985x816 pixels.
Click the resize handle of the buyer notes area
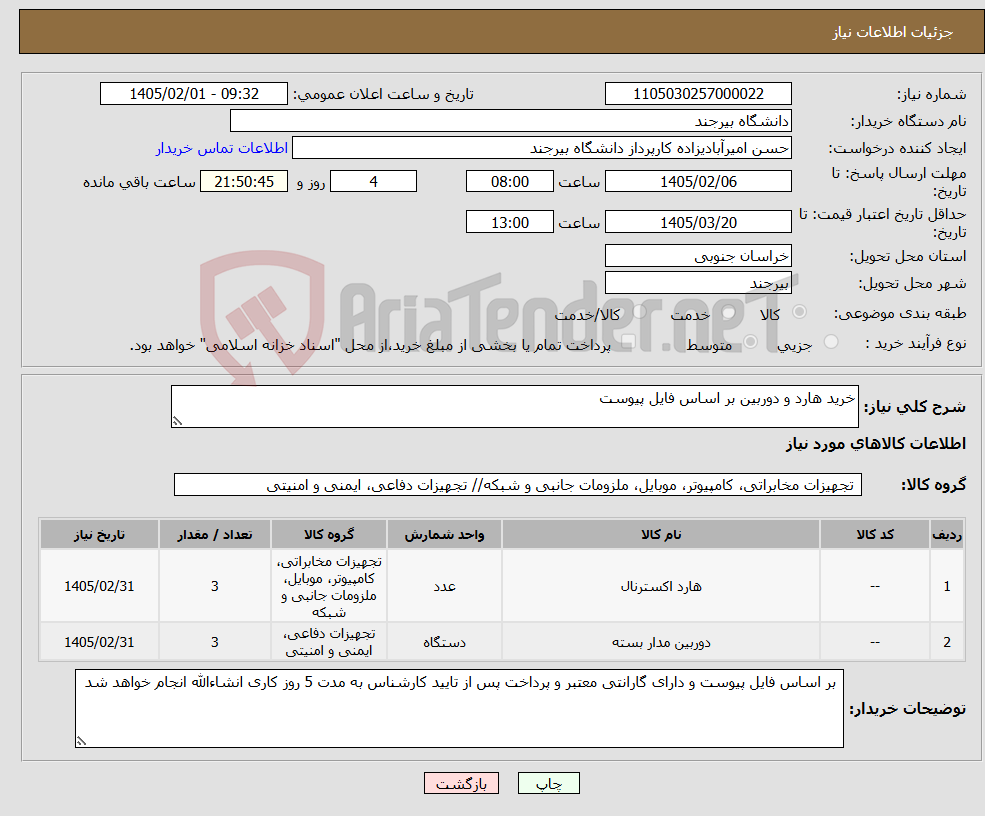coord(81,741)
